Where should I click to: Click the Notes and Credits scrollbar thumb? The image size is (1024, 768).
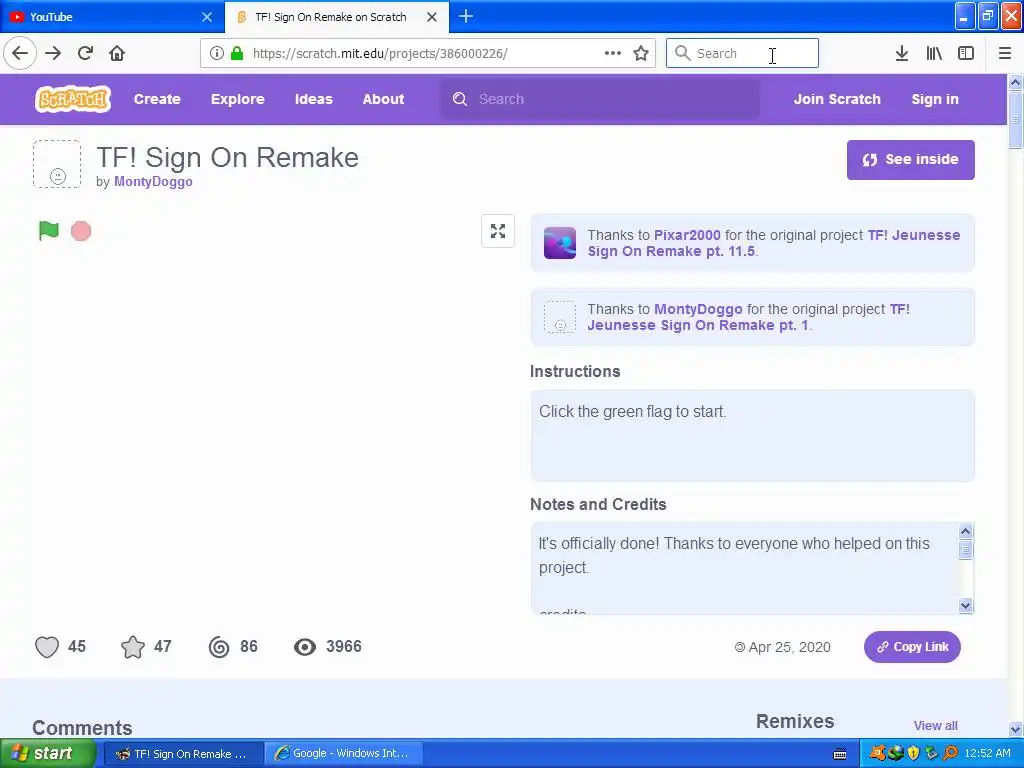click(x=965, y=550)
